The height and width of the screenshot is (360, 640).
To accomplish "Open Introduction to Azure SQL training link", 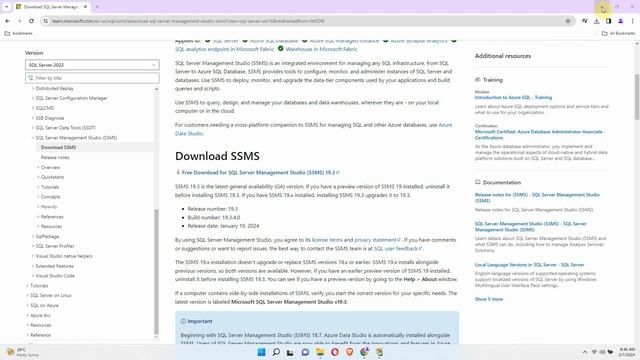I will [513, 98].
